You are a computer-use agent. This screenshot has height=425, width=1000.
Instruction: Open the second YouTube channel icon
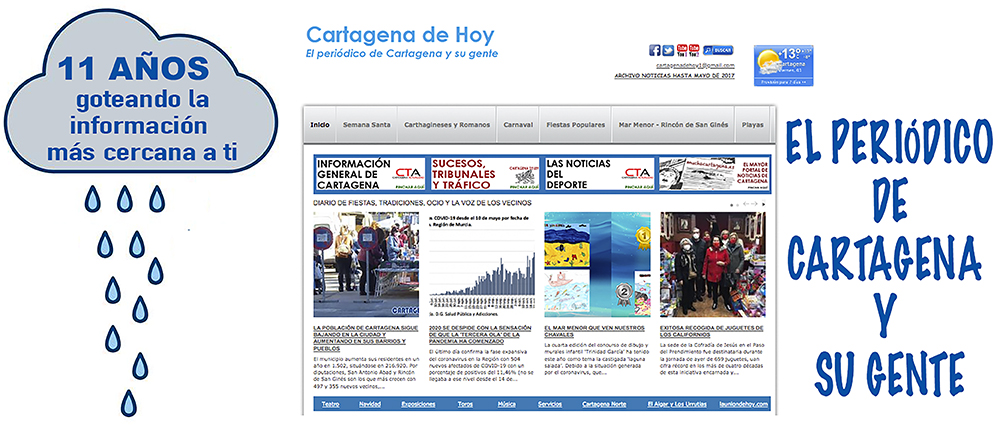[694, 50]
